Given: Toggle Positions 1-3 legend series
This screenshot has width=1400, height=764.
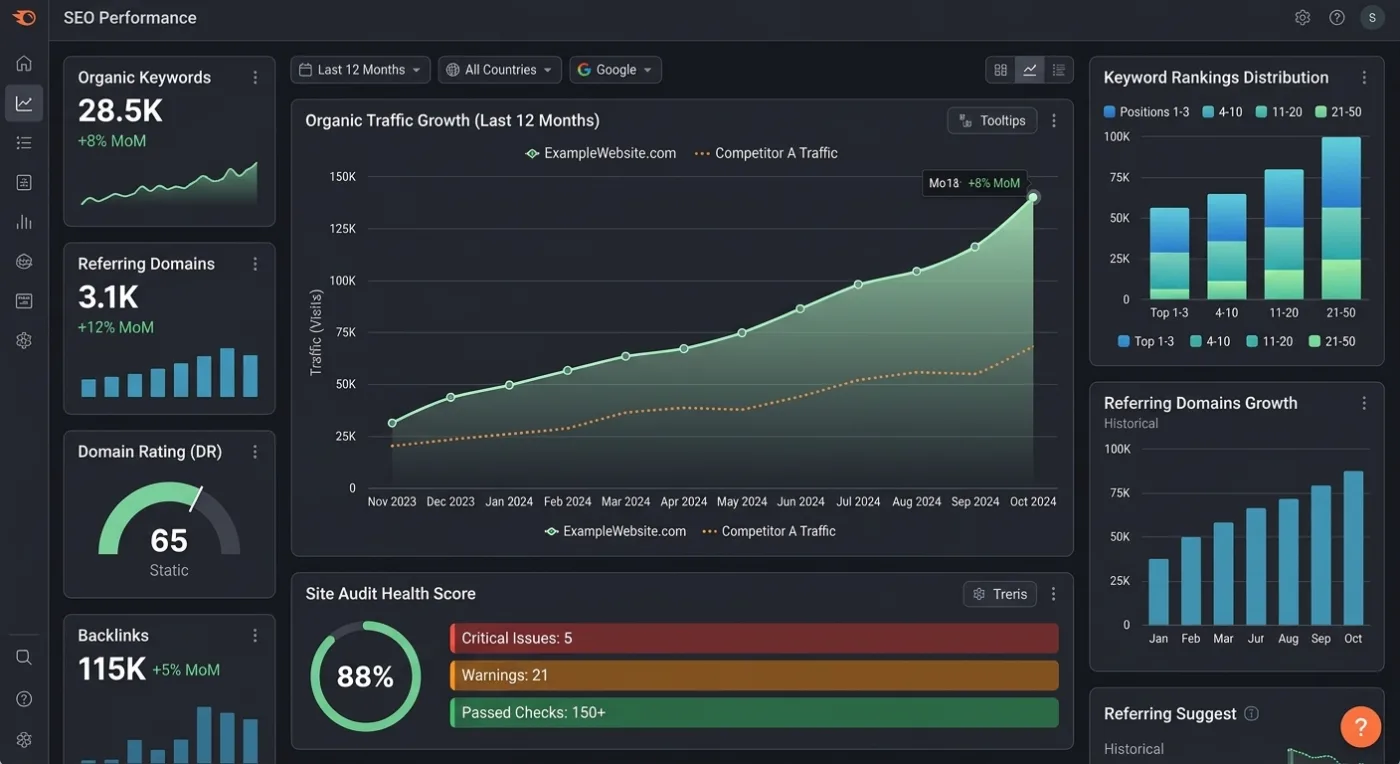Looking at the screenshot, I should (1146, 112).
